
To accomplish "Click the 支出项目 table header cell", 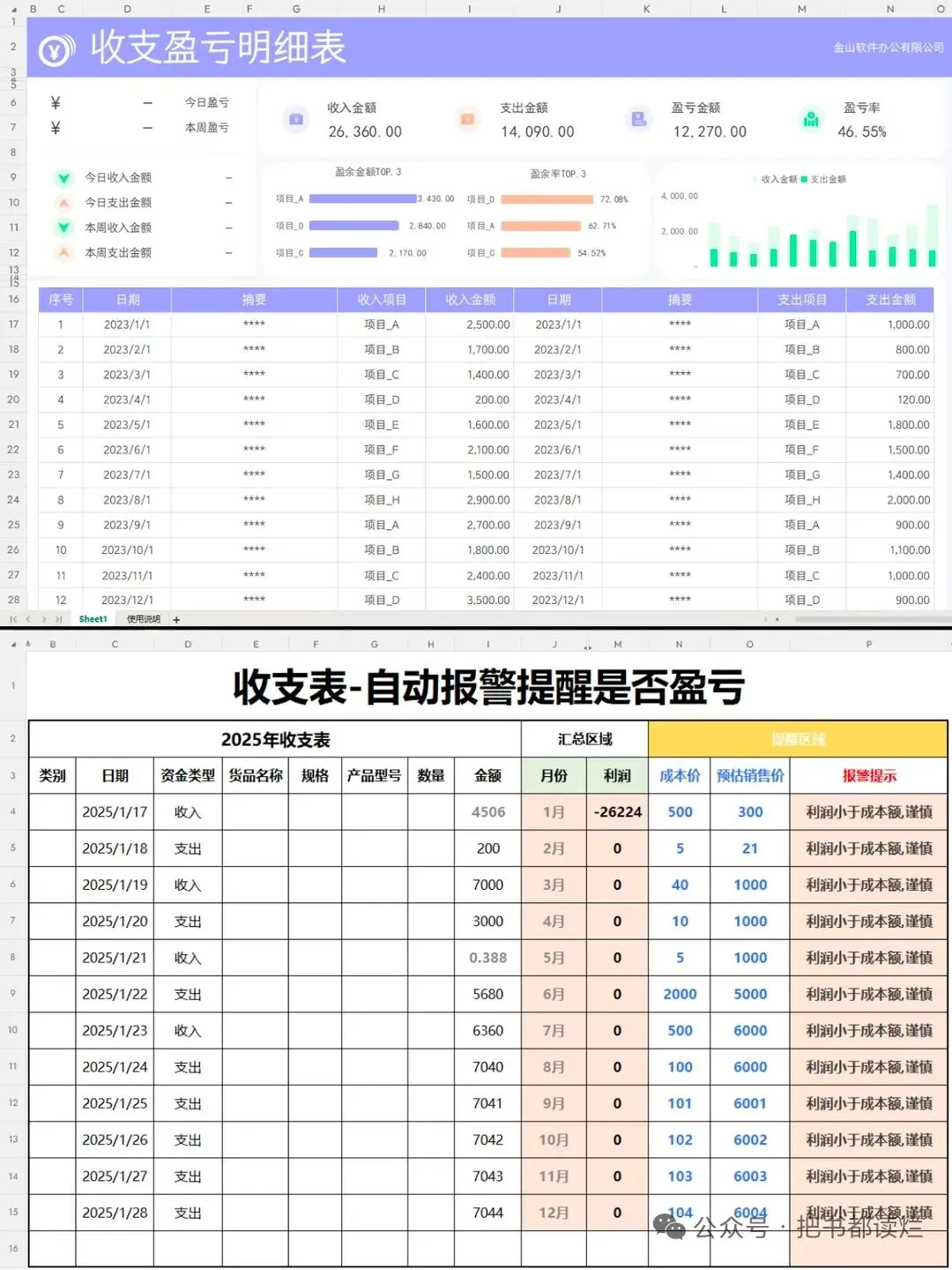I will (x=802, y=300).
